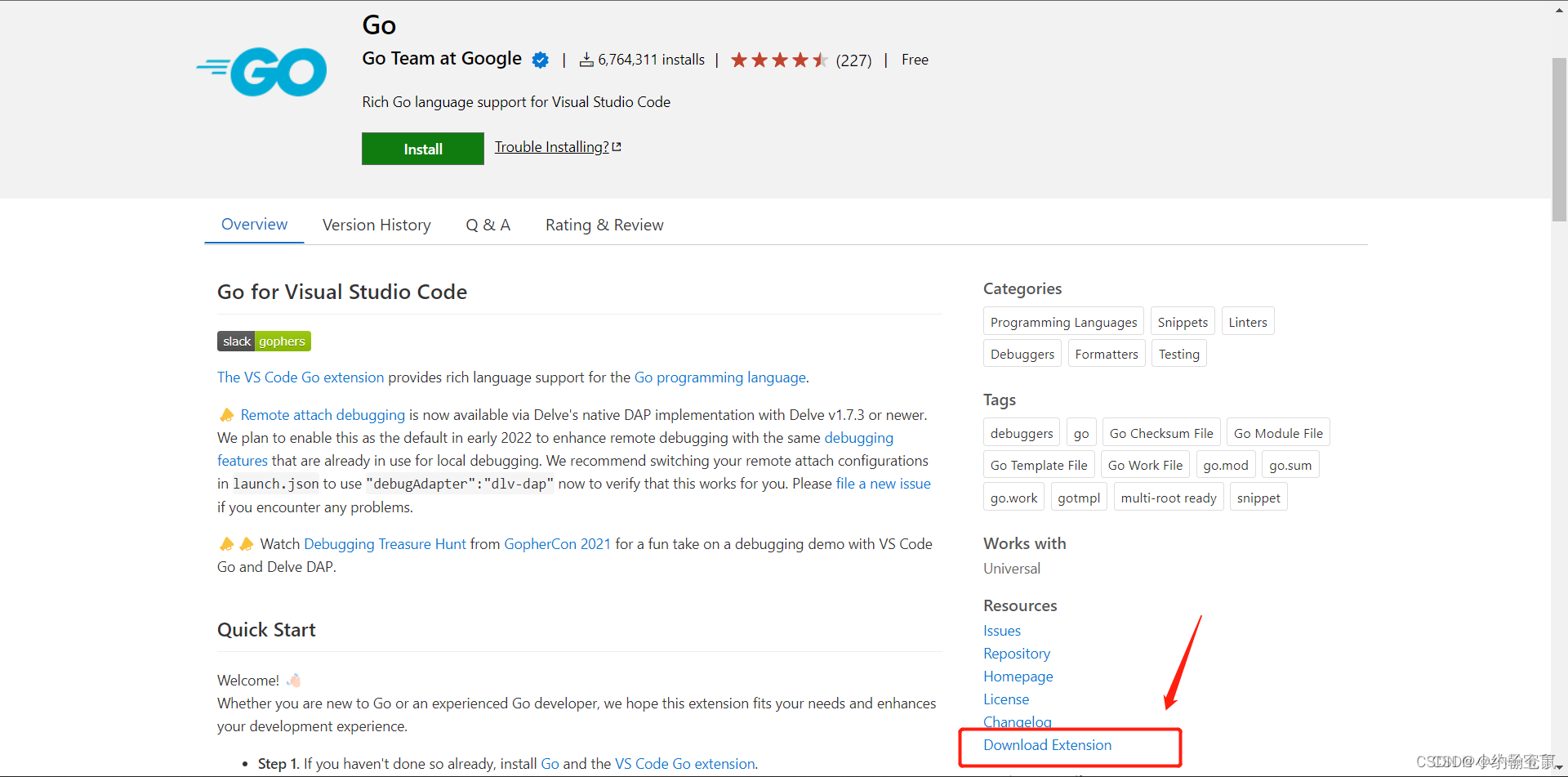Switch to the Version History tab
This screenshot has height=777, width=1568.
(376, 225)
